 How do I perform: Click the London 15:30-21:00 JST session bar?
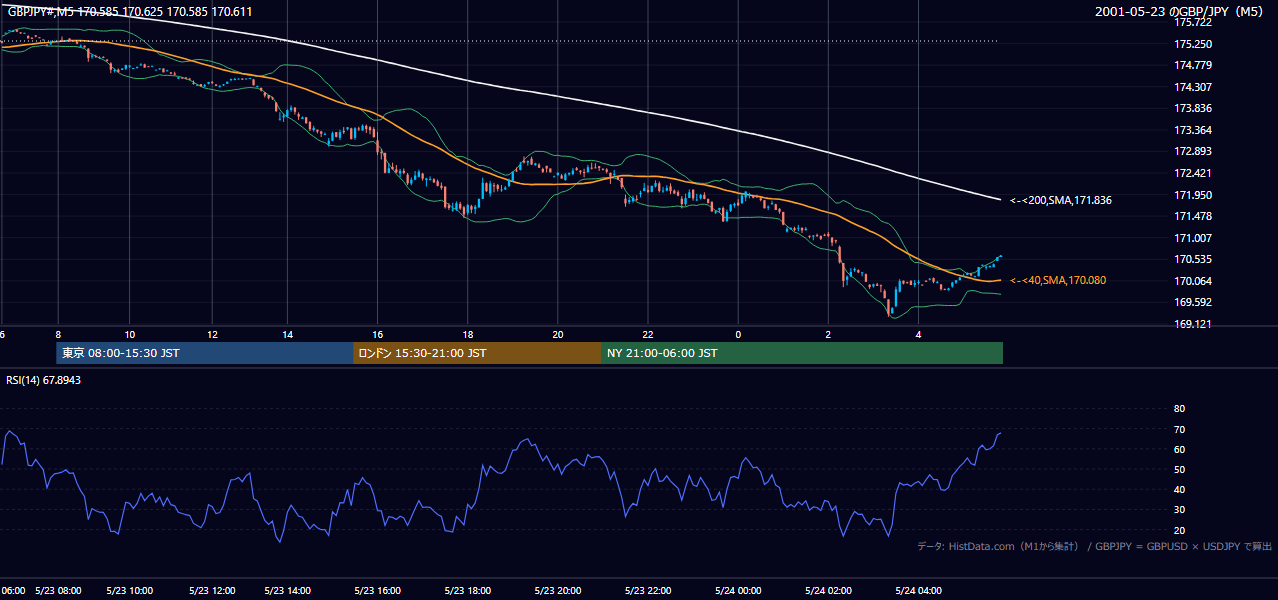[x=478, y=353]
